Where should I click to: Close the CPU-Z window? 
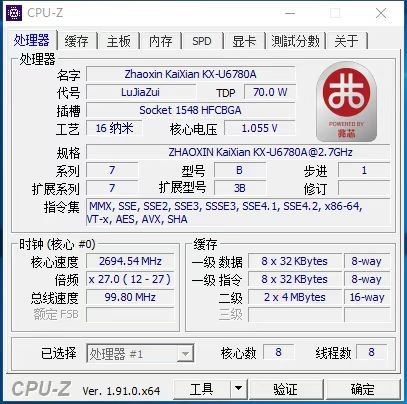[381, 13]
